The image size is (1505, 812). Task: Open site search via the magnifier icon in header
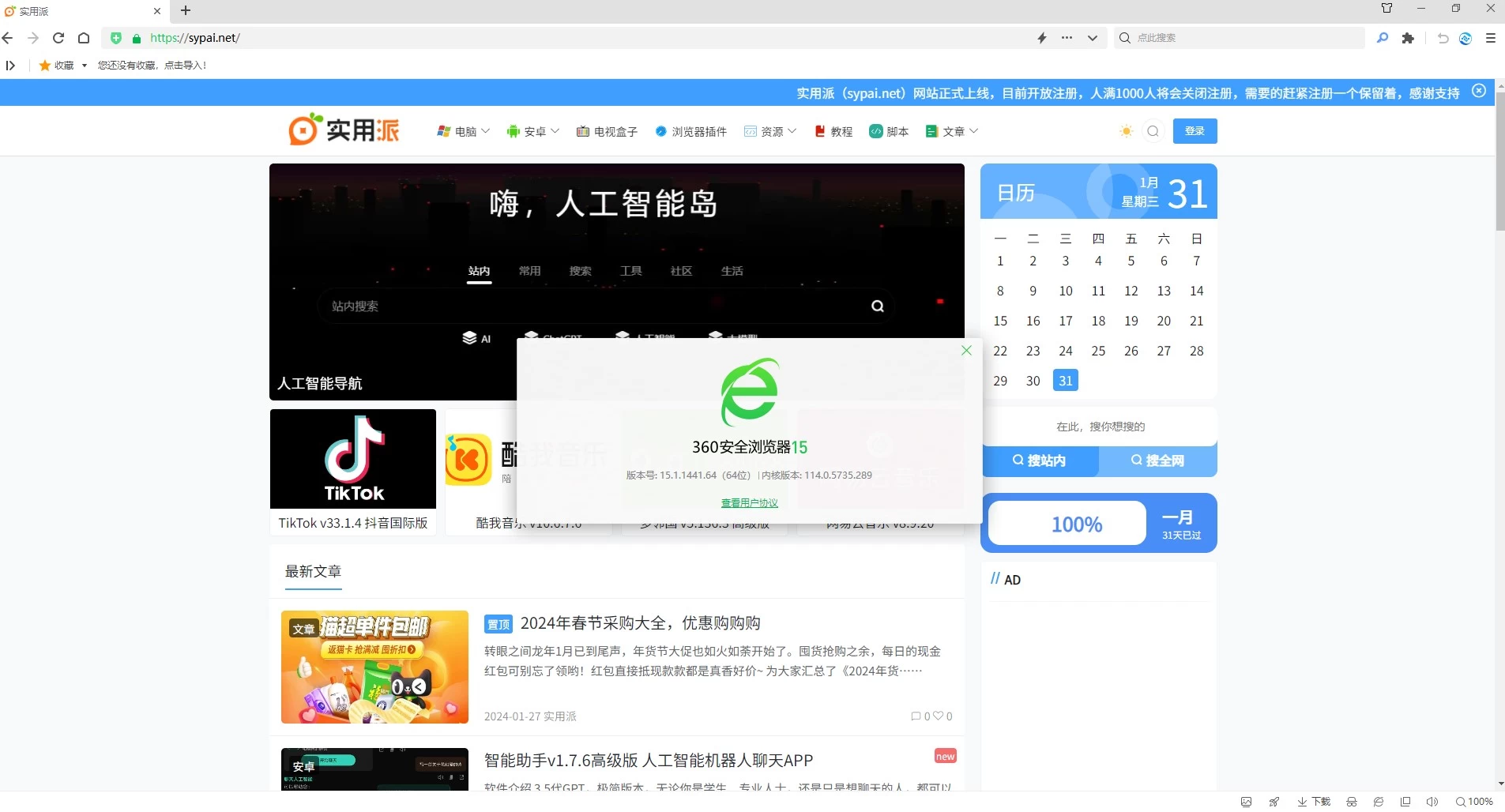pyautogui.click(x=1153, y=130)
